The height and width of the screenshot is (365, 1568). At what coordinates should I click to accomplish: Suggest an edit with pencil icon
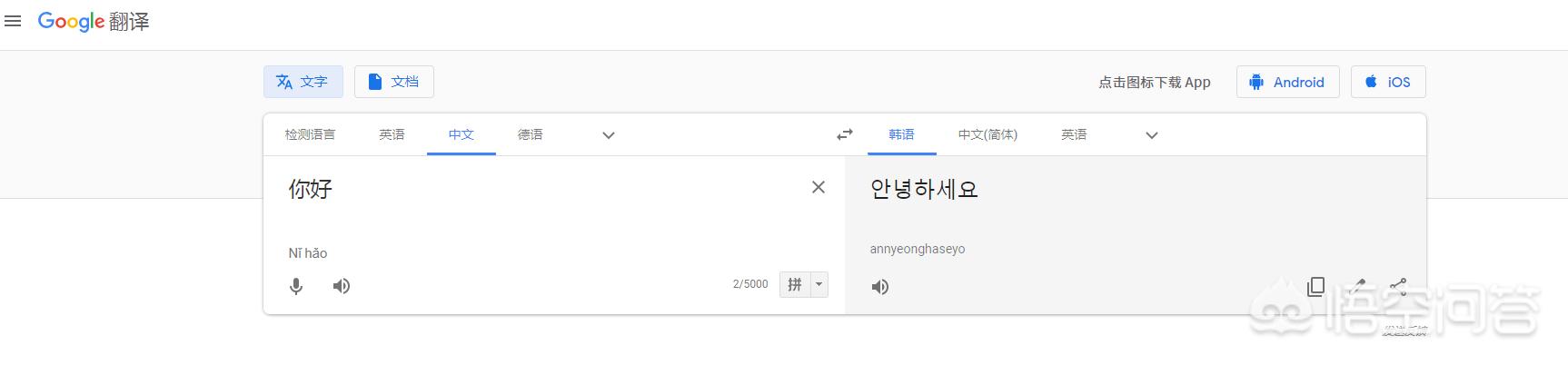click(x=1357, y=287)
